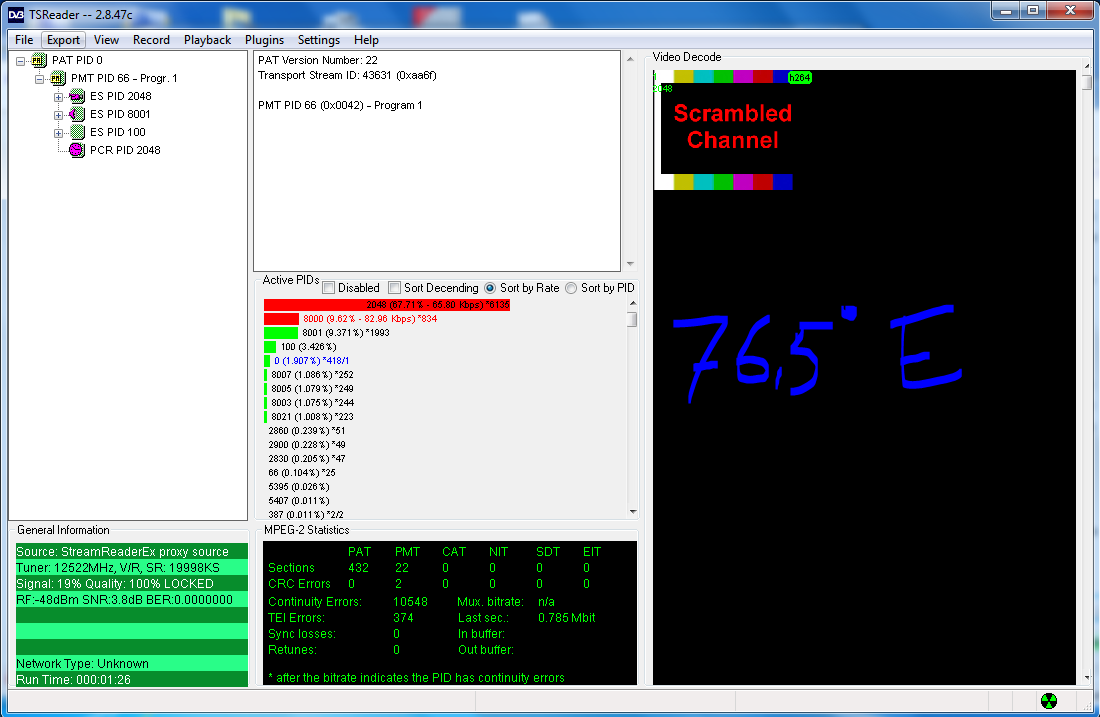Click the PAT PID 0 table icon

39,60
